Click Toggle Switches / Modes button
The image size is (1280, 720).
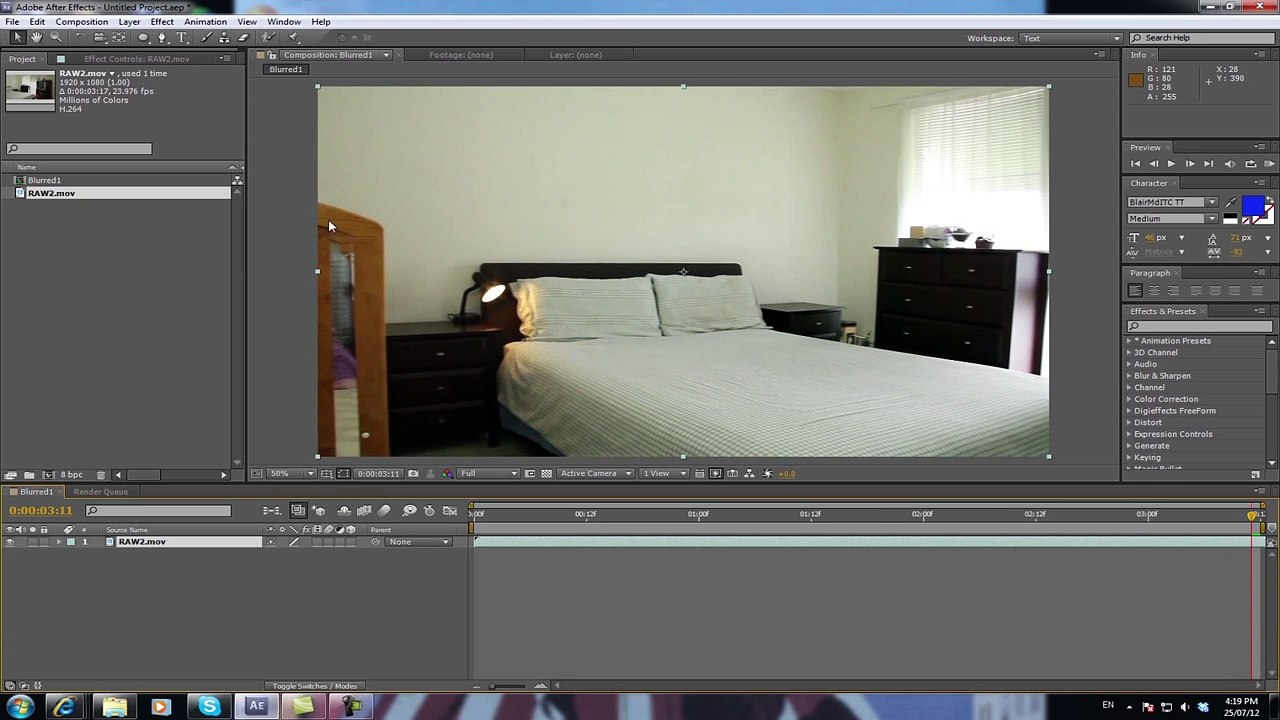click(x=315, y=686)
